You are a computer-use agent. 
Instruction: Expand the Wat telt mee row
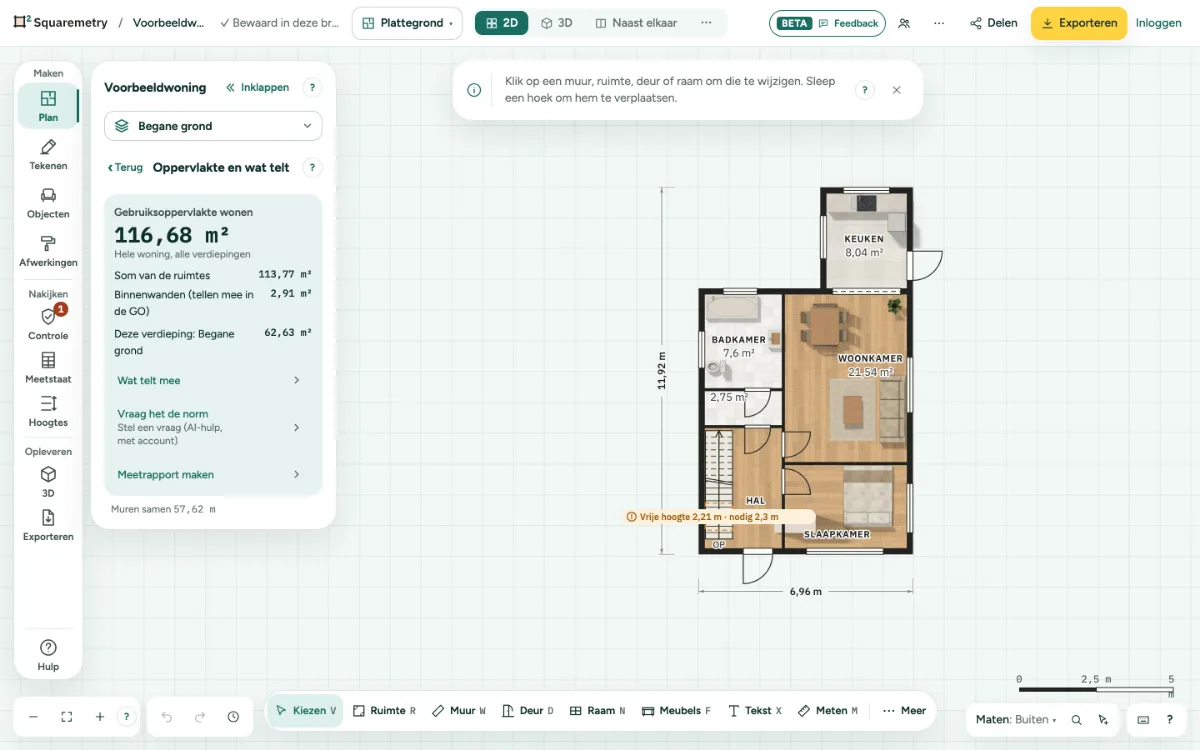(x=209, y=380)
